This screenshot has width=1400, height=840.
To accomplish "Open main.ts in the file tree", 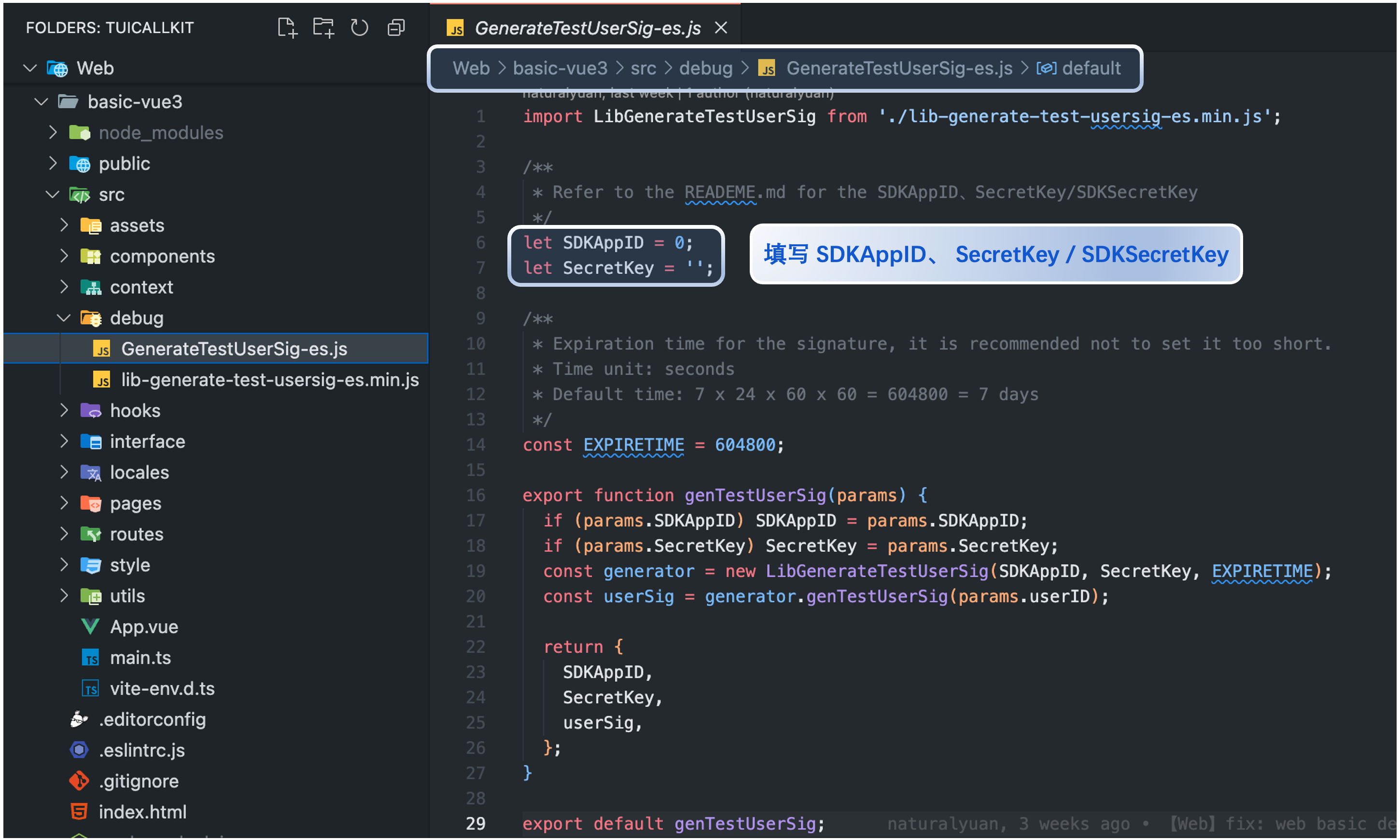I will [x=140, y=657].
